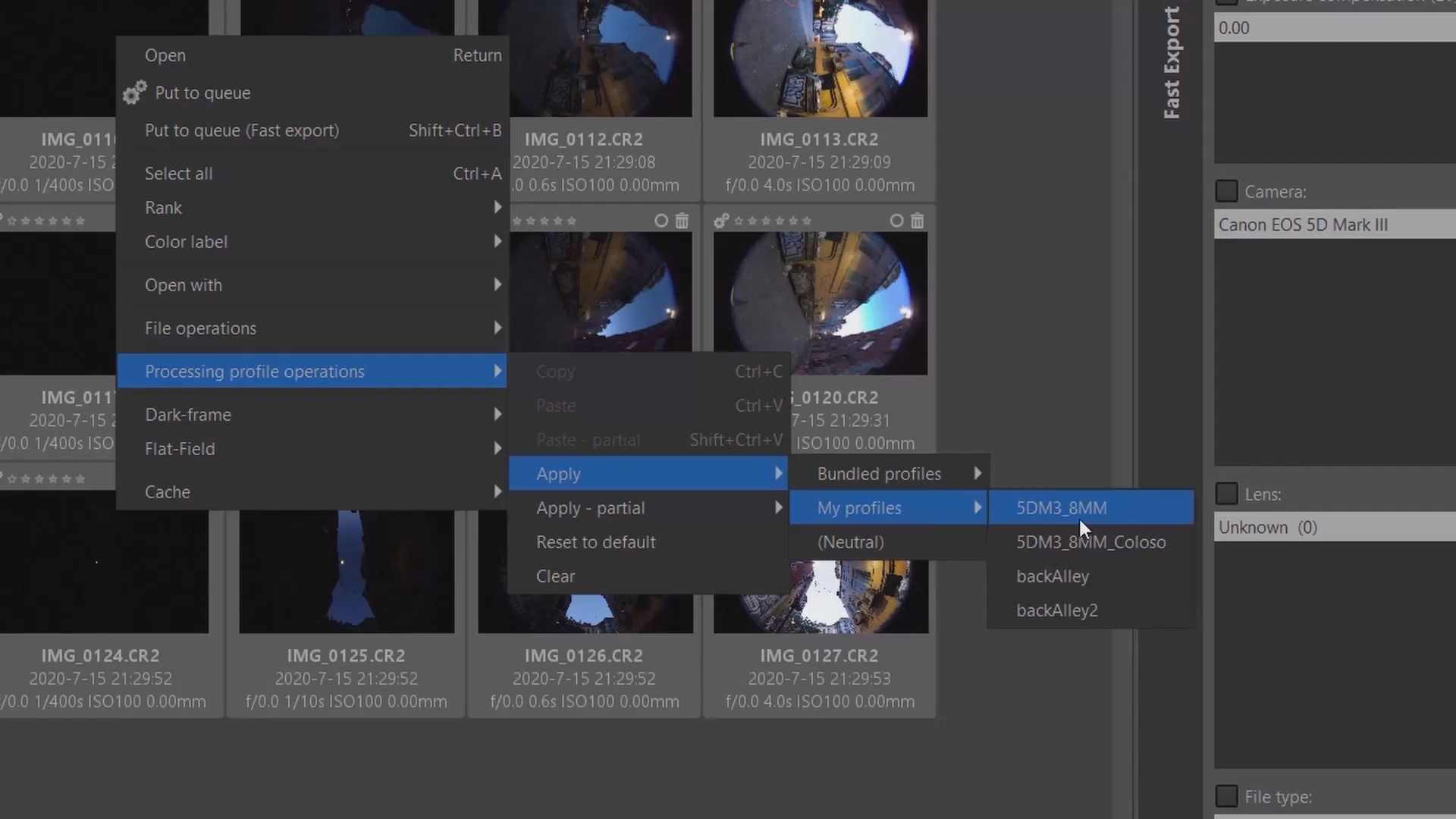Check the File type filter checkbox
Image resolution: width=1456 pixels, height=819 pixels.
(x=1226, y=796)
